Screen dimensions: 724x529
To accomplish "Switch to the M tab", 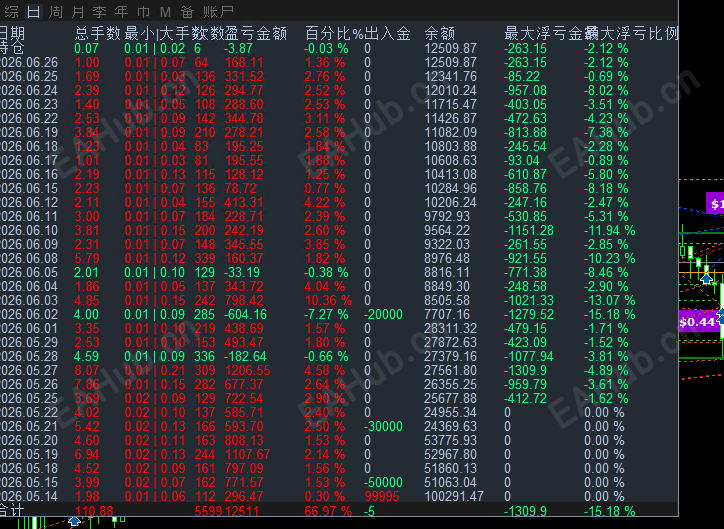I will point(165,12).
